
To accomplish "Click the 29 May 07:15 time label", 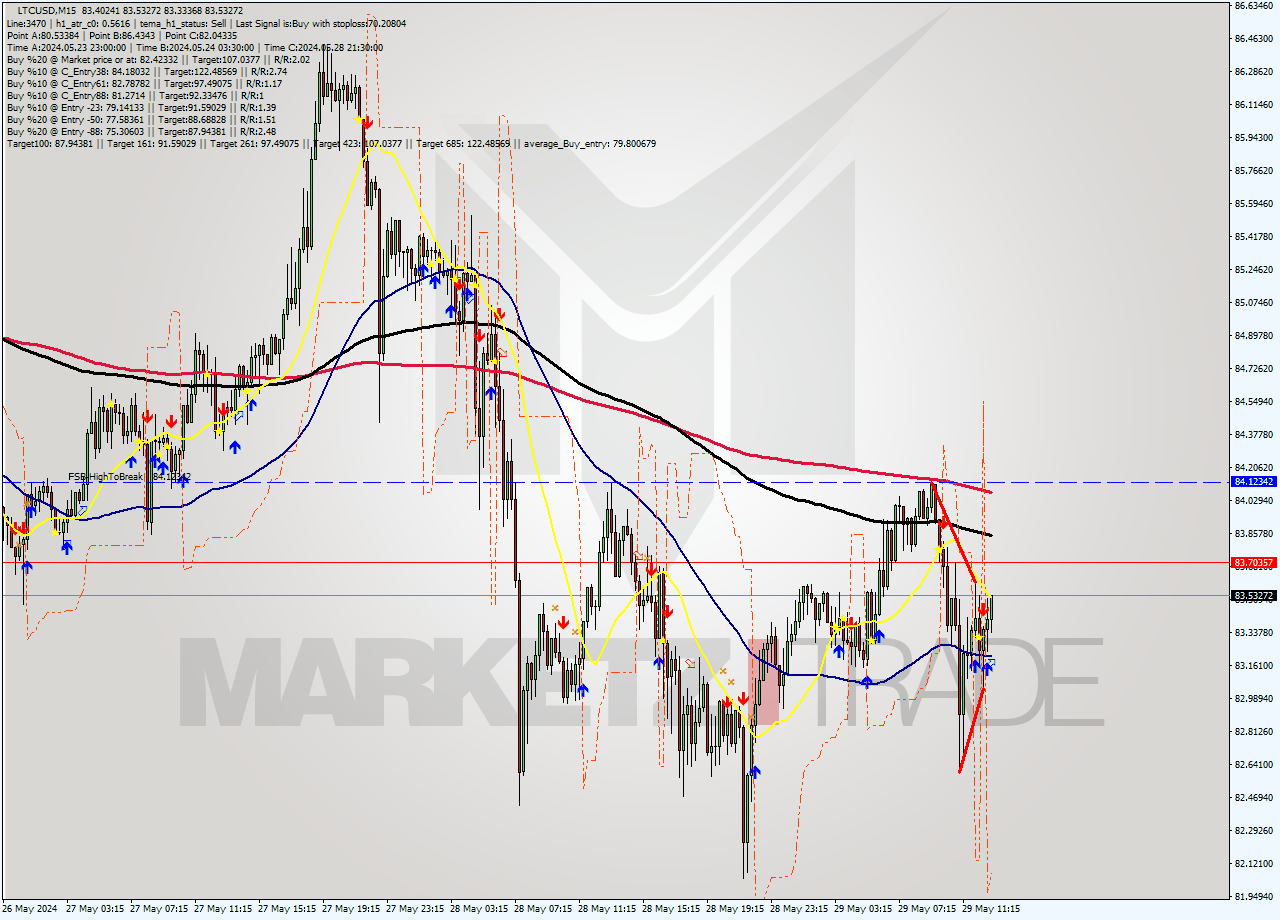I will point(927,909).
